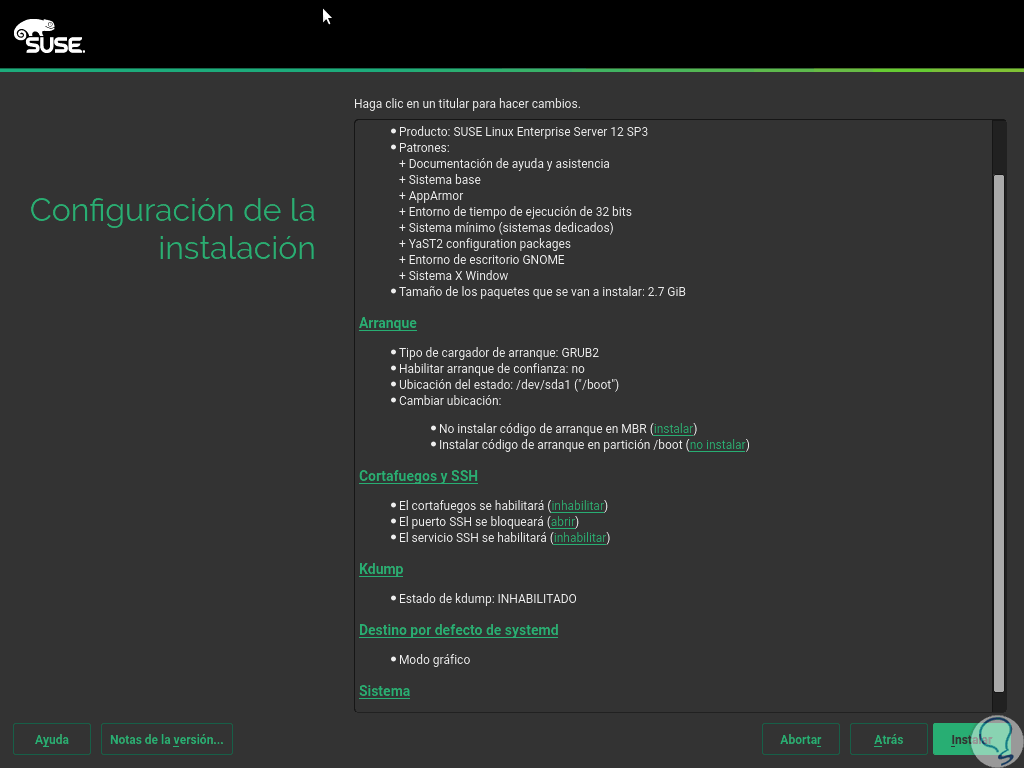Start installation with Instalar button
Viewport: 1024px width, 768px height.
click(971, 739)
